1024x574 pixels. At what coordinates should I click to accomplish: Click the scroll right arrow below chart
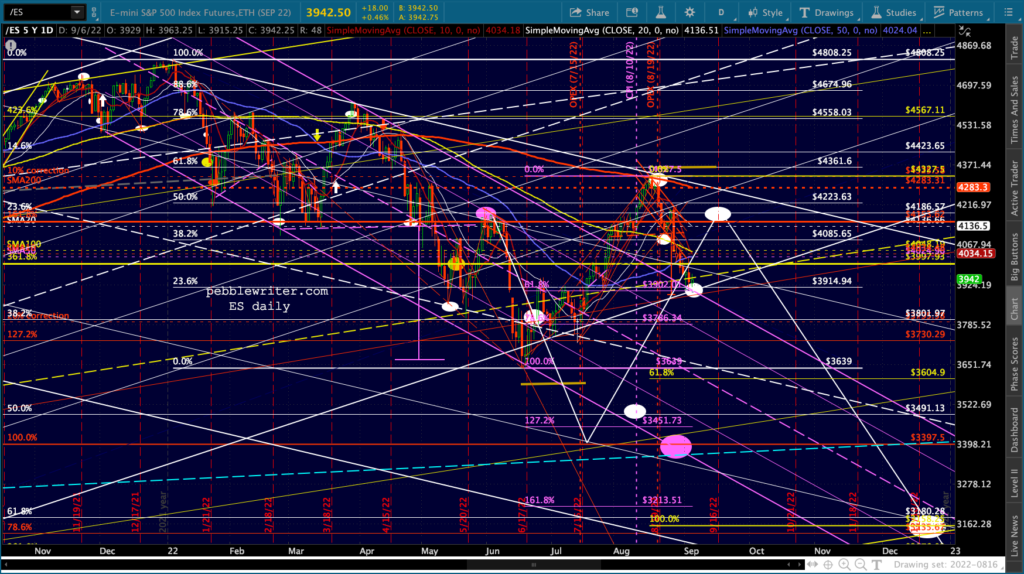pos(799,565)
